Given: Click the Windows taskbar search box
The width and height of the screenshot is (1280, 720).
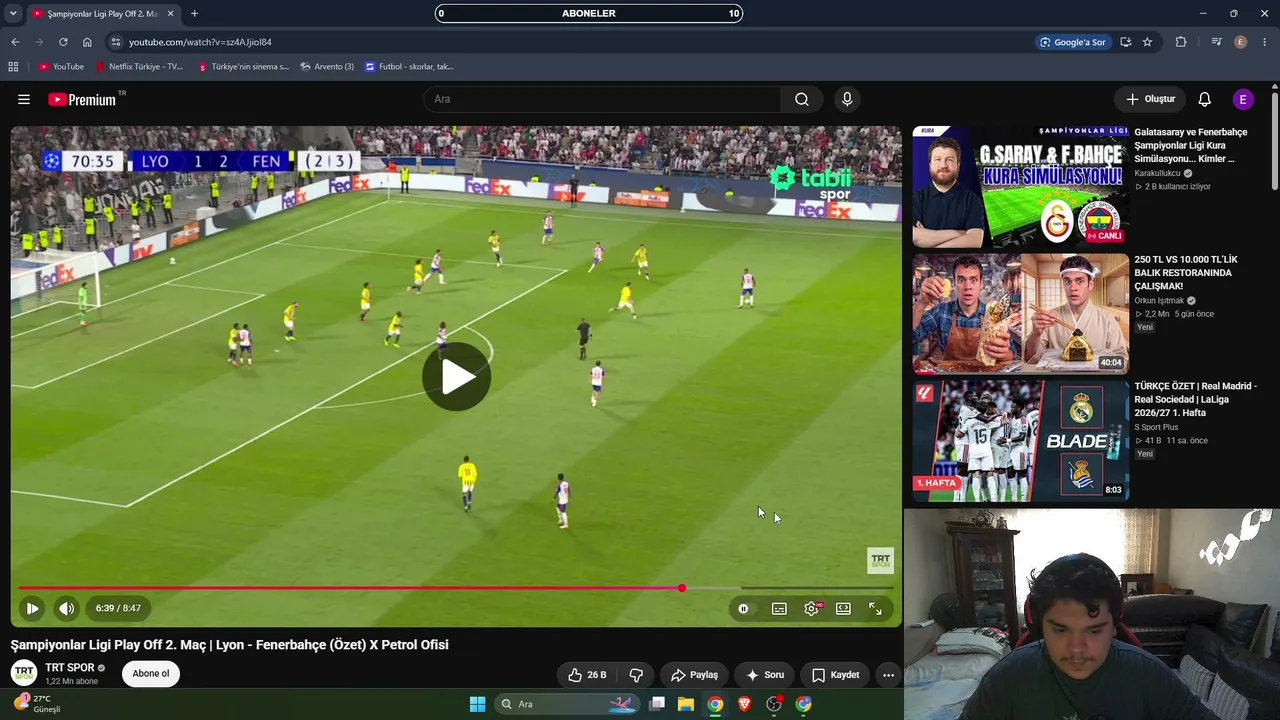Looking at the screenshot, I should (x=567, y=704).
